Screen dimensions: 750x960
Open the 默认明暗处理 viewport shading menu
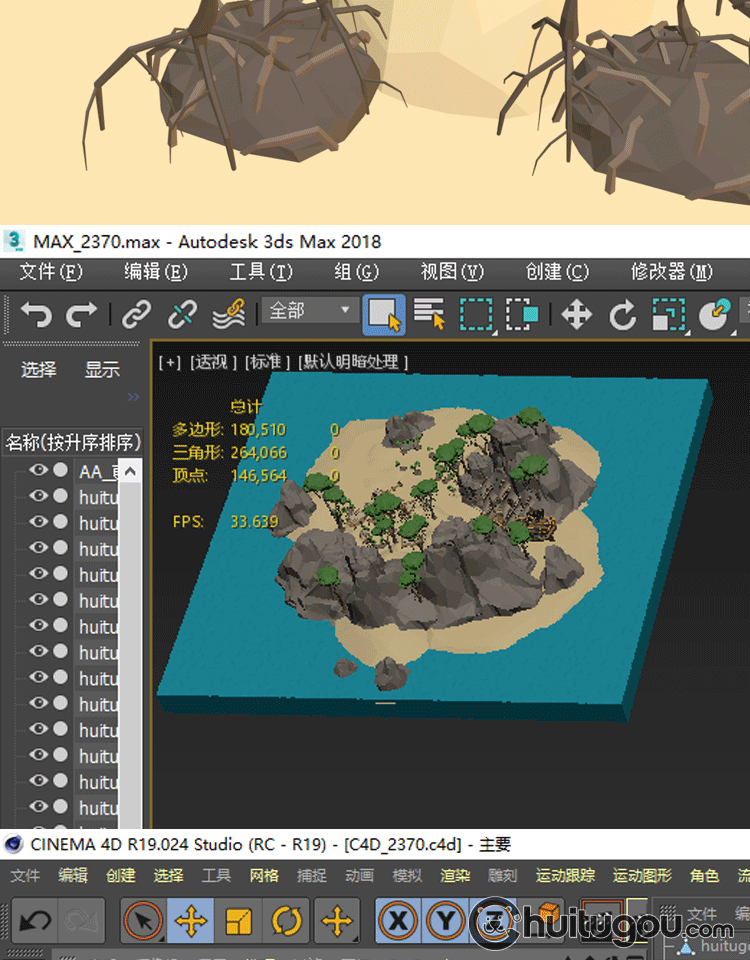tap(353, 362)
